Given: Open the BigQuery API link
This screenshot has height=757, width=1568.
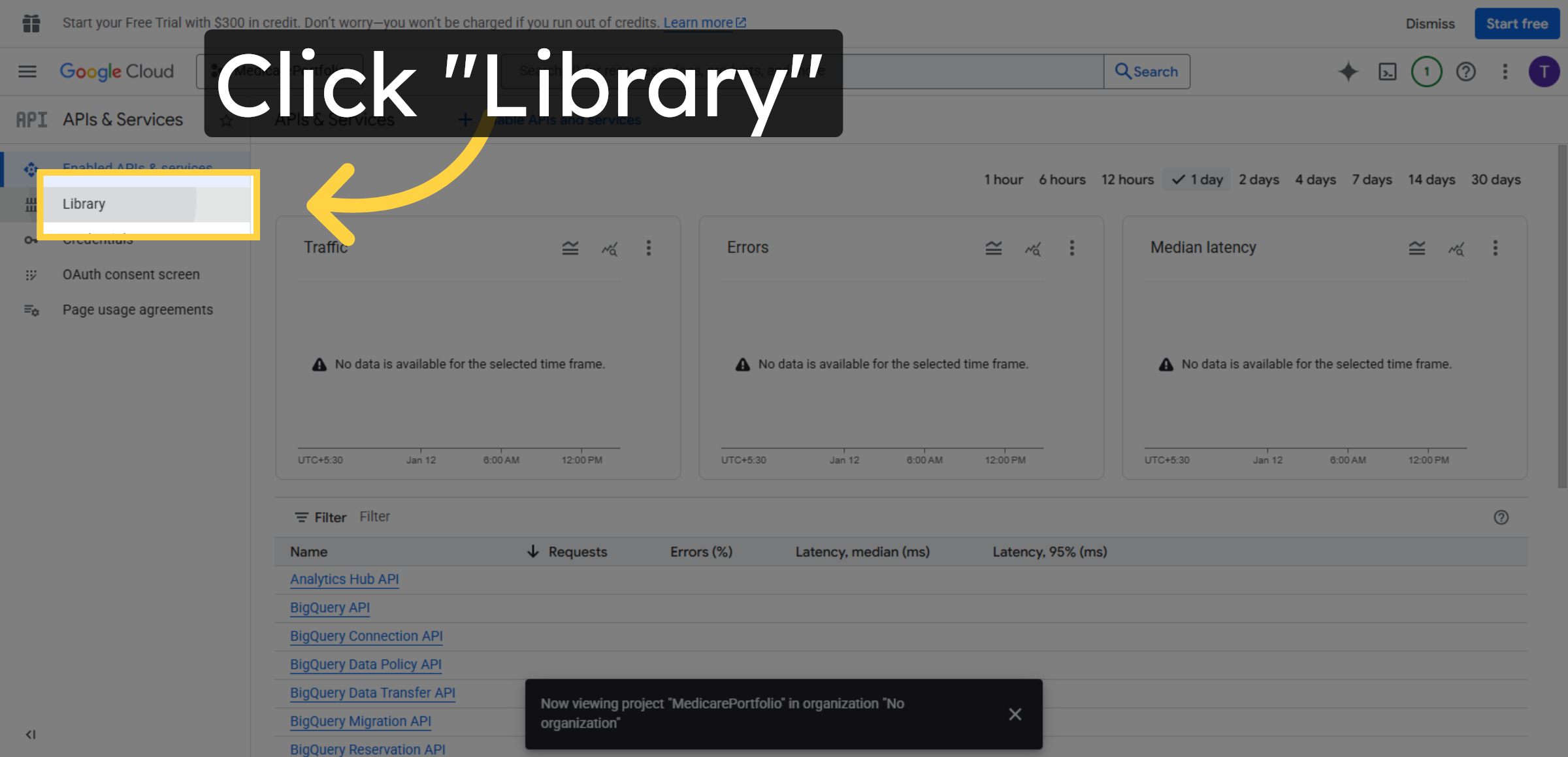Looking at the screenshot, I should pos(329,607).
